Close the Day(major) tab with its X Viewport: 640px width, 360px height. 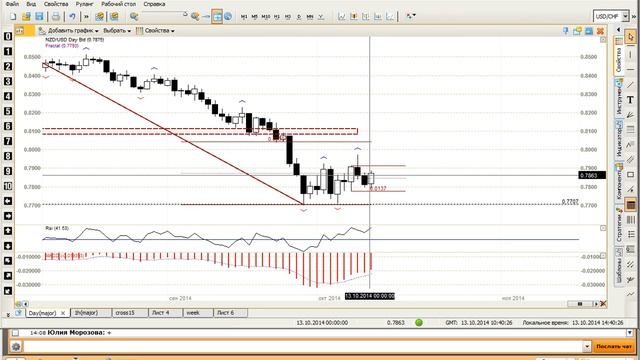63,313
